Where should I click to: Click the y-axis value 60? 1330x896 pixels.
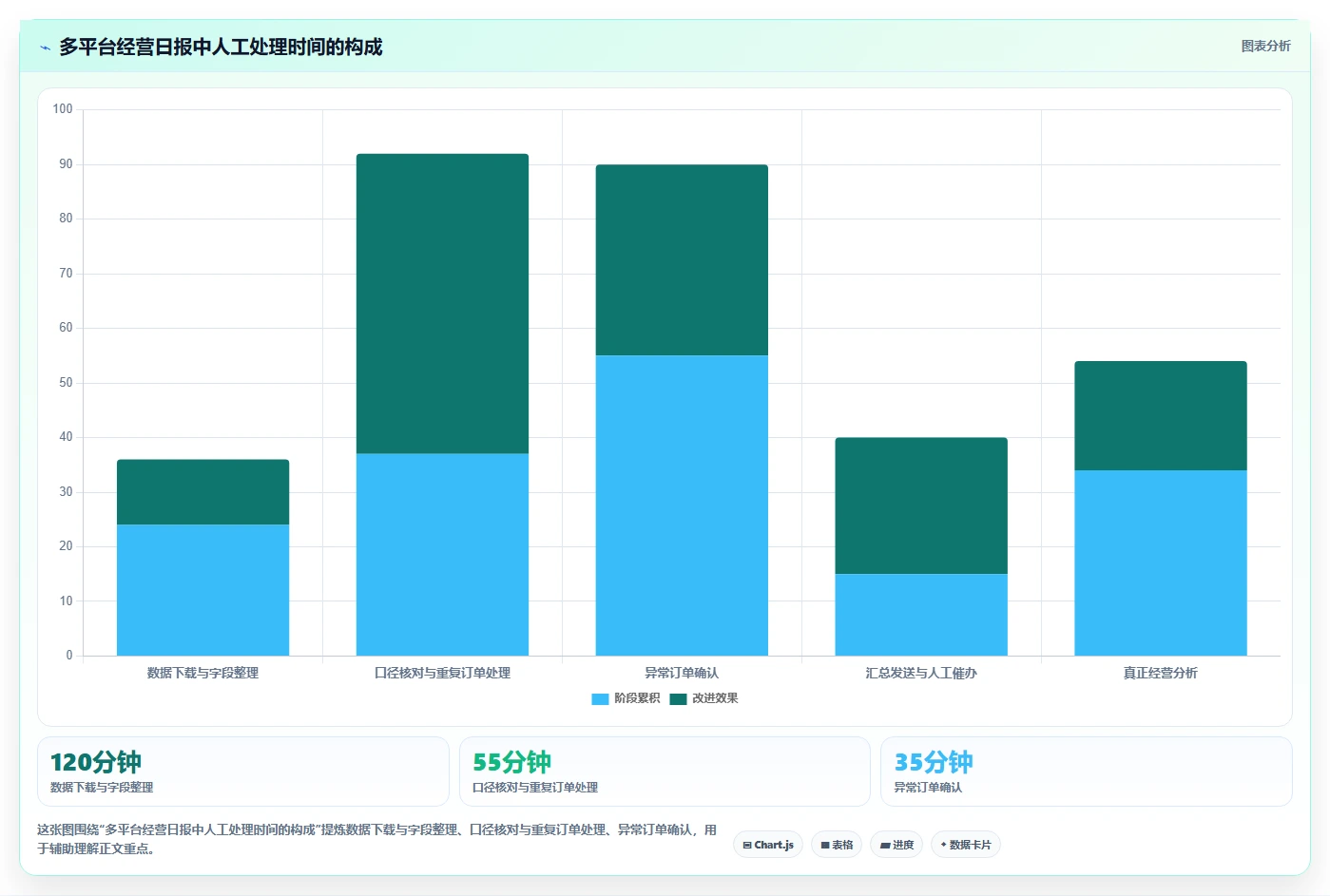click(66, 328)
